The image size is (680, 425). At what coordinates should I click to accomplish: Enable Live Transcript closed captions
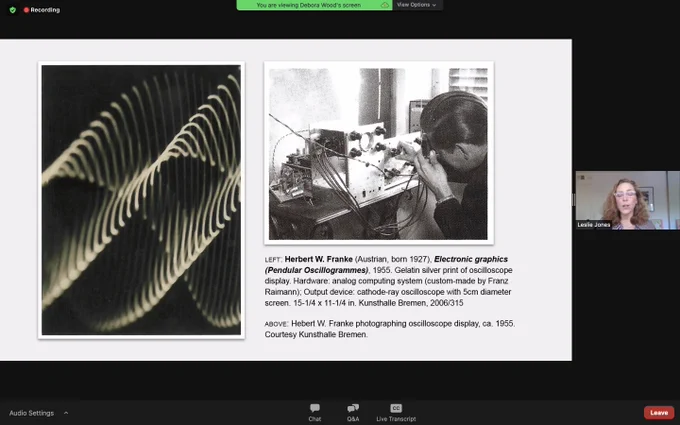[x=396, y=412]
